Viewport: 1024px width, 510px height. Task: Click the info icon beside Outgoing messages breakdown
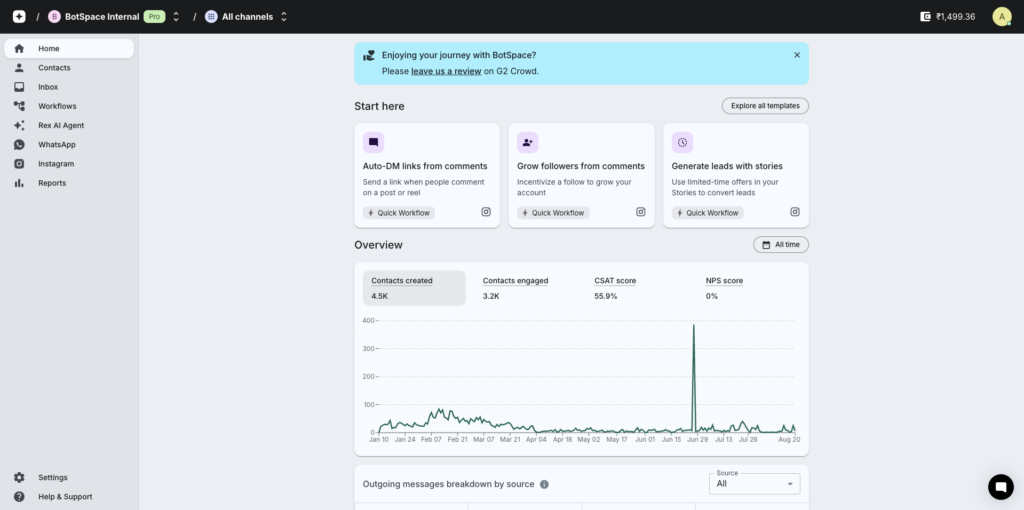(x=544, y=485)
